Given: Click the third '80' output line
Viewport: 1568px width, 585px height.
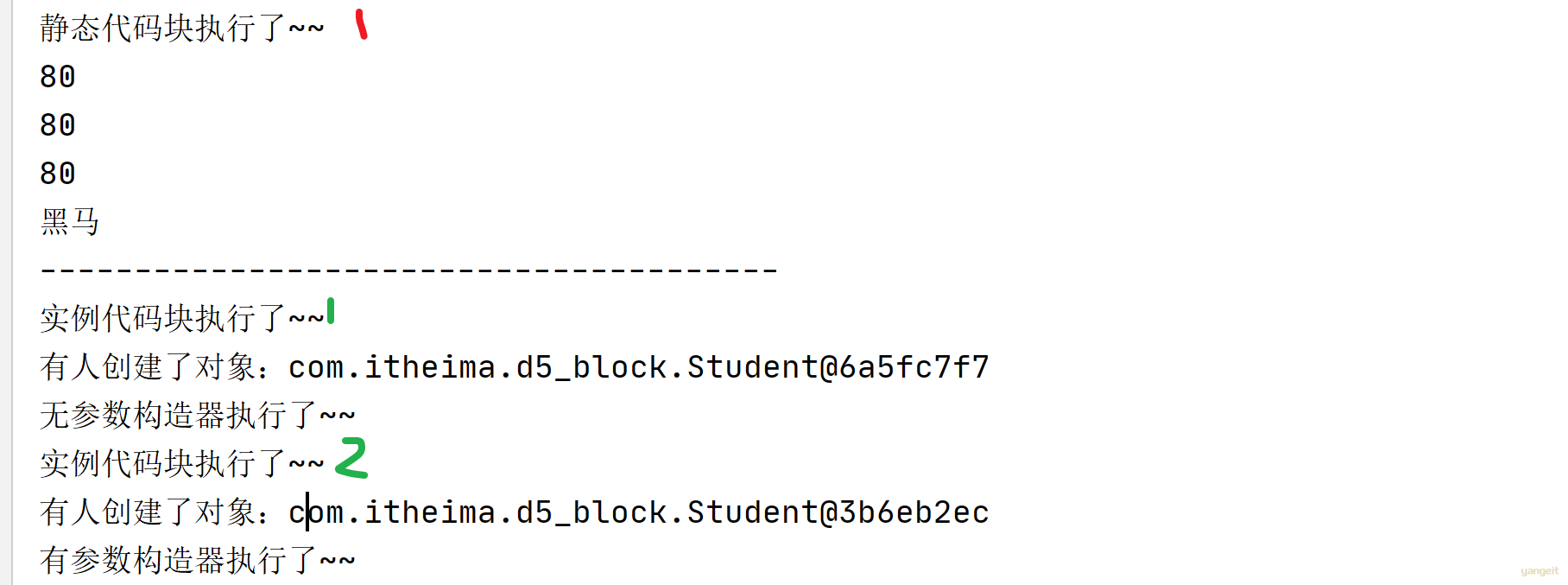Looking at the screenshot, I should 58,174.
